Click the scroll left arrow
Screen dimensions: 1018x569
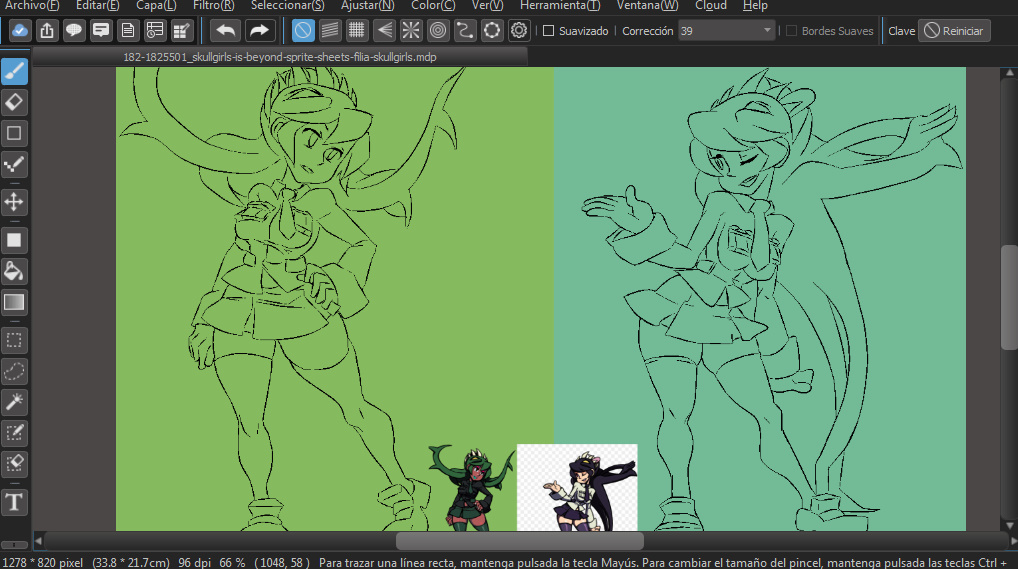[38, 540]
